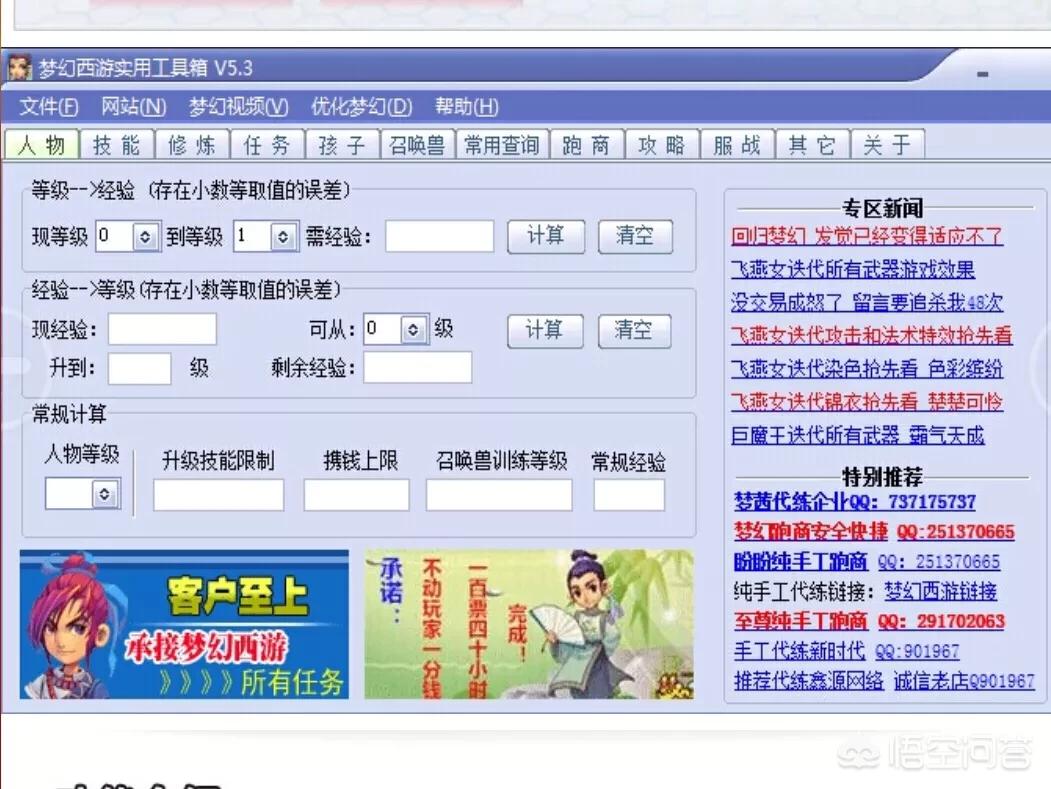The image size is (1051, 789).
Task: Open link 诚信老店Q901967
Action: (x=964, y=680)
